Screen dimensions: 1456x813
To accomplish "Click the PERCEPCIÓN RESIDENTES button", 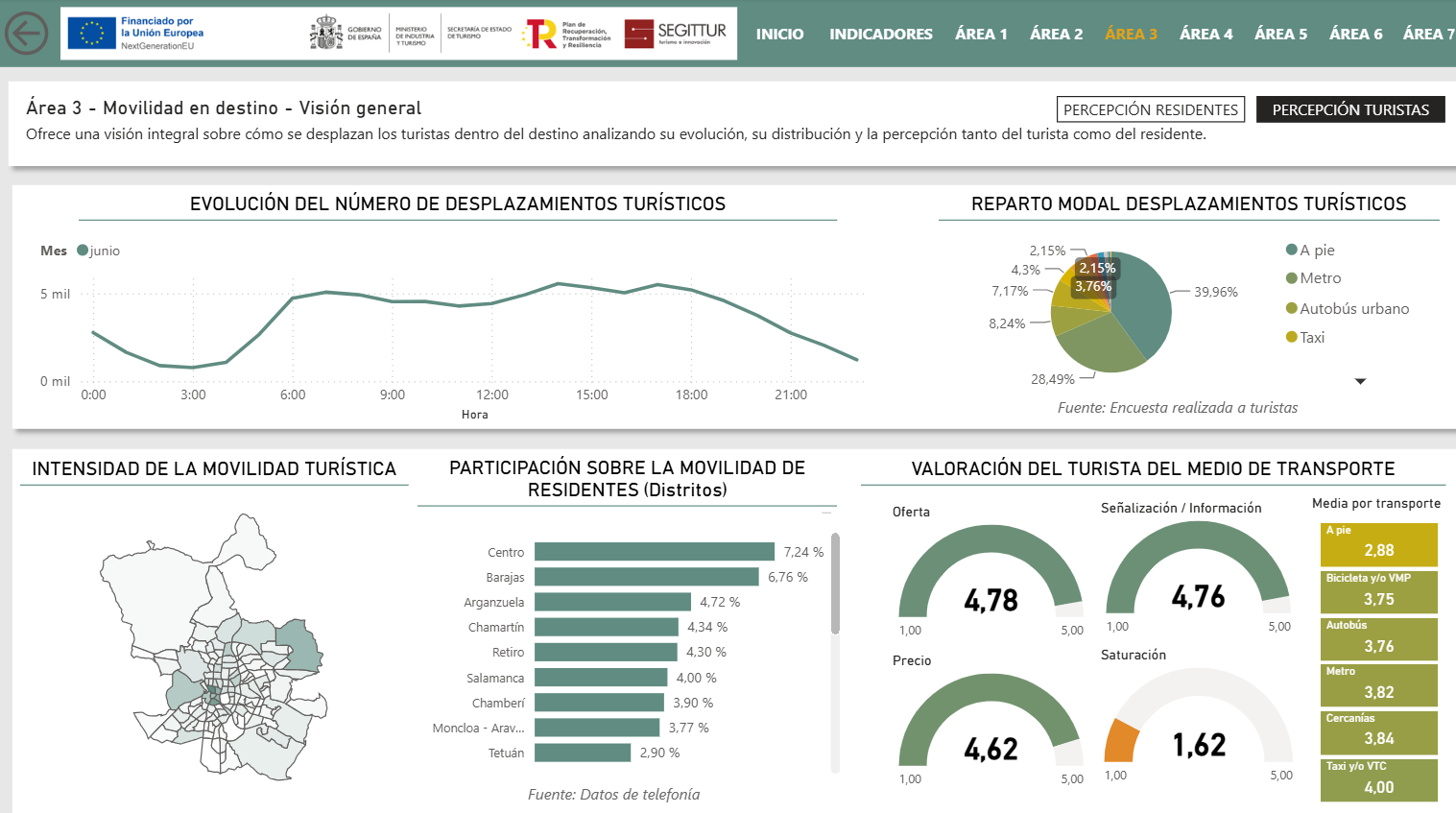I will point(1151,109).
